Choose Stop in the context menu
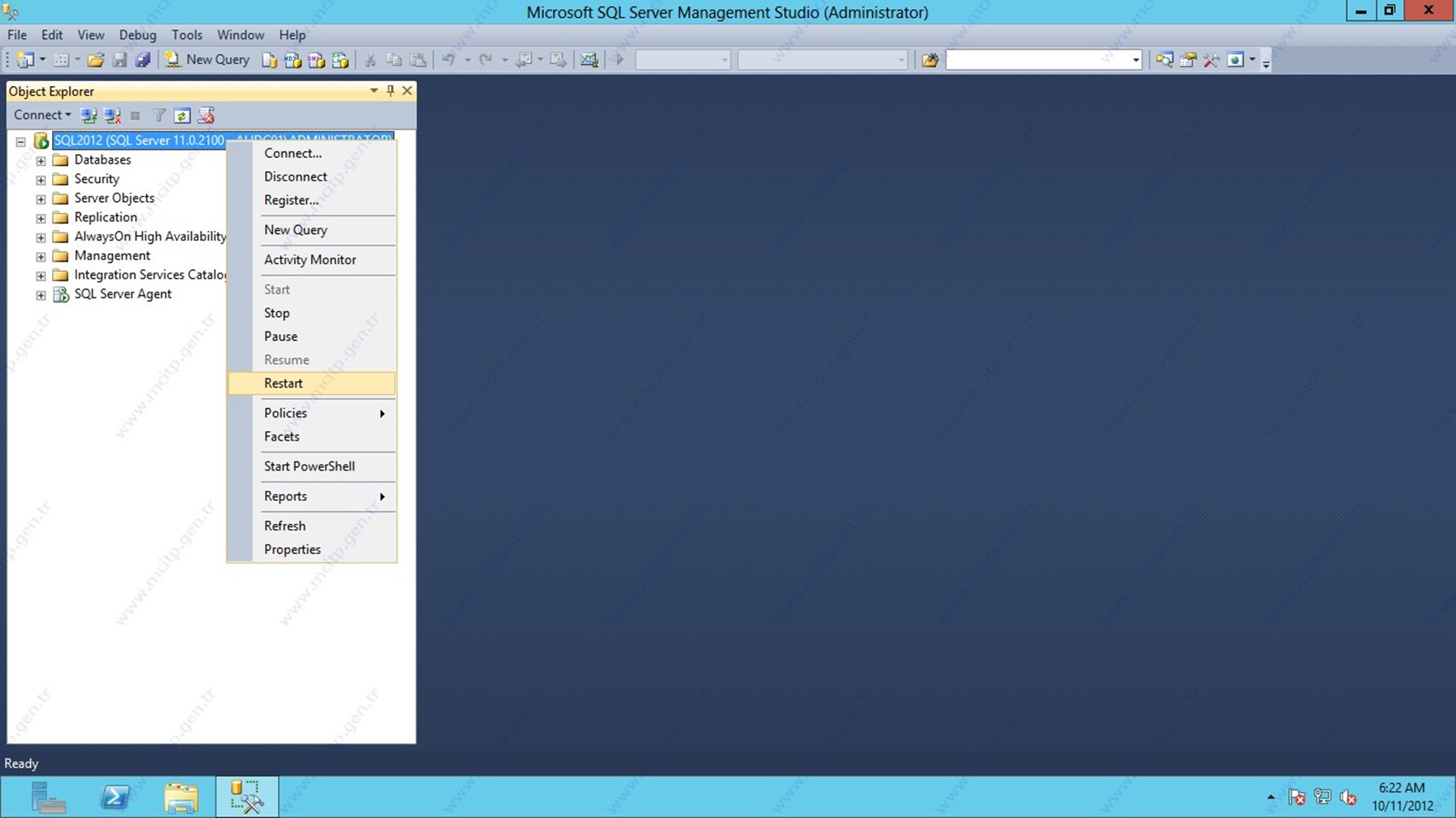Image resolution: width=1456 pixels, height=818 pixels. coord(312,313)
